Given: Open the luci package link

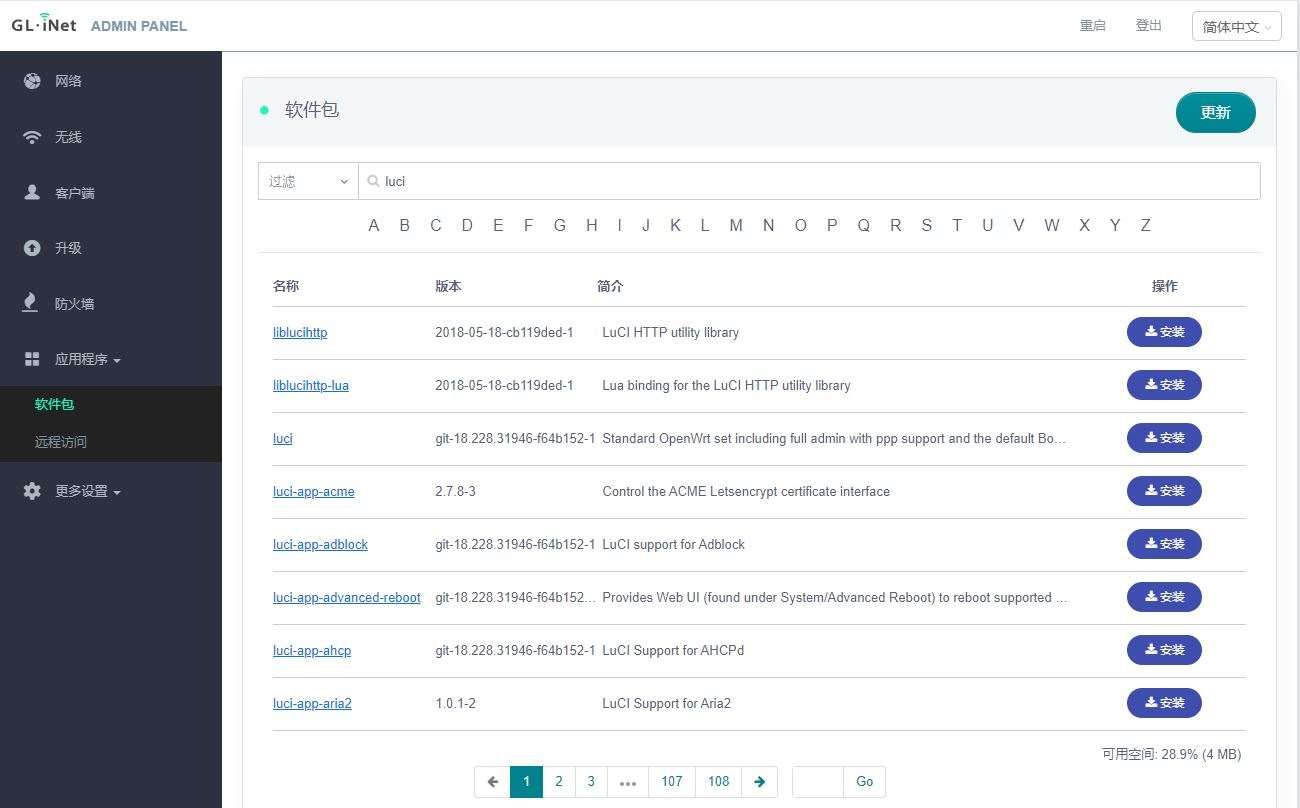Looking at the screenshot, I should pyautogui.click(x=283, y=438).
